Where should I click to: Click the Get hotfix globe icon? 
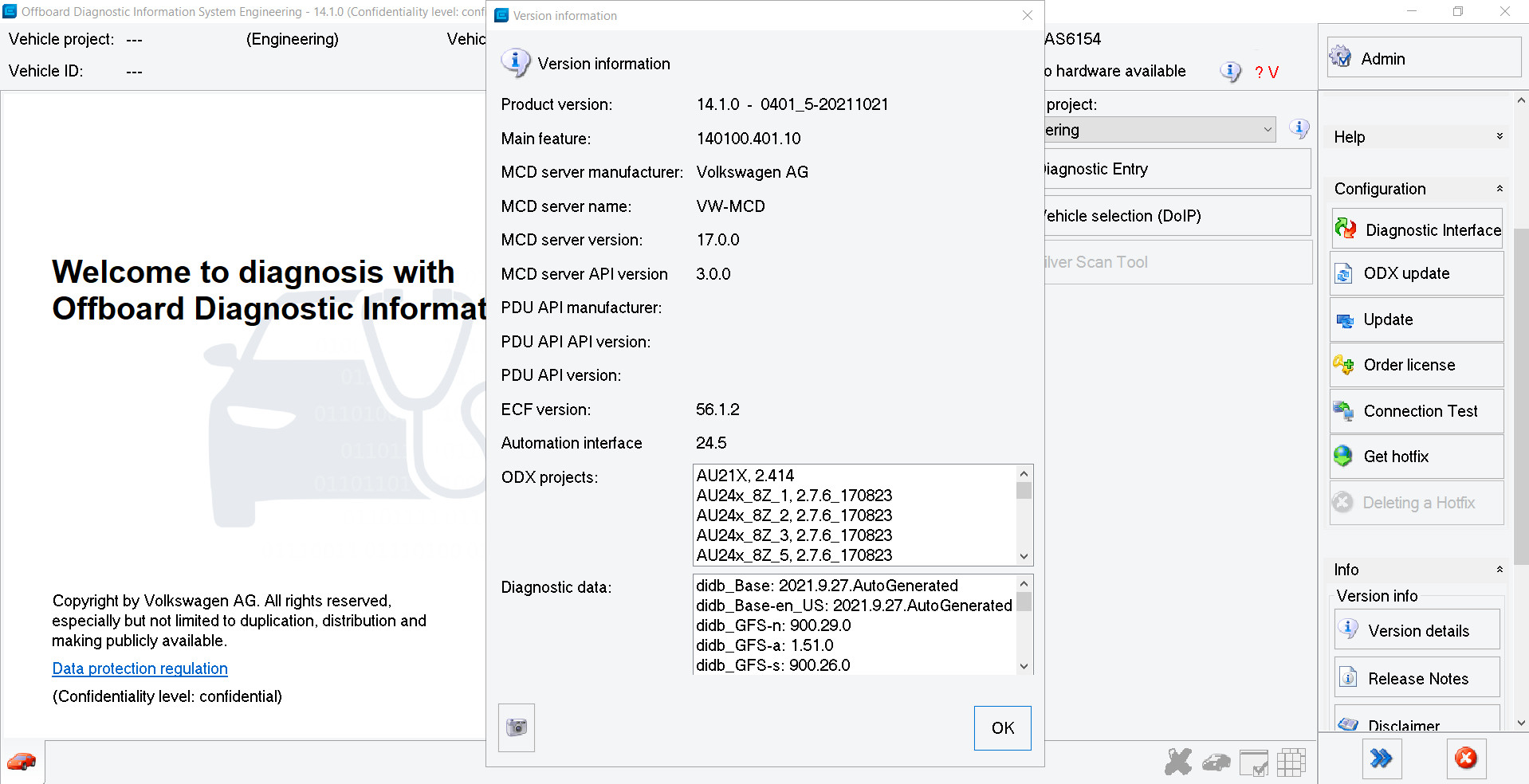click(1343, 456)
